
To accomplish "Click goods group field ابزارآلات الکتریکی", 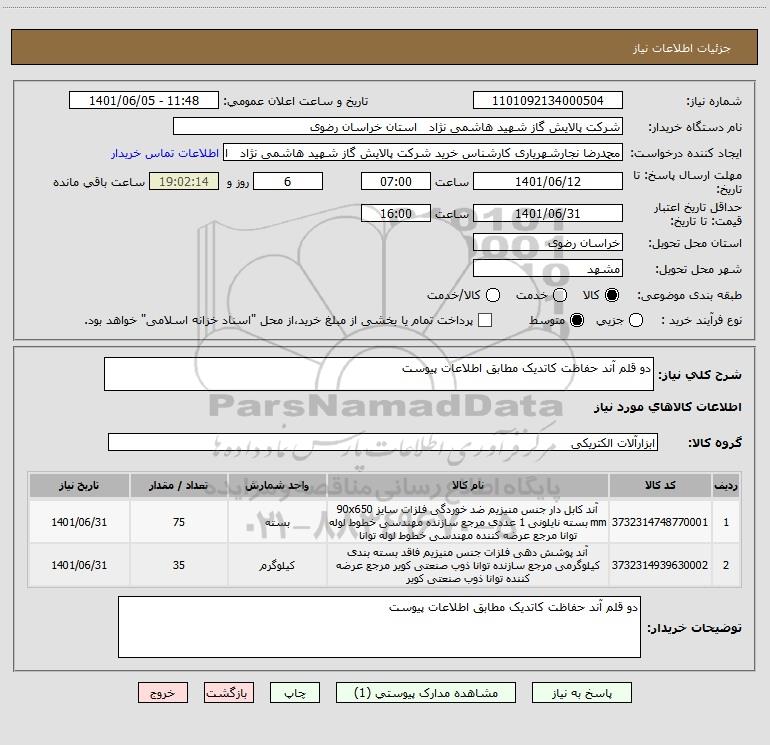I will pyautogui.click(x=383, y=442).
